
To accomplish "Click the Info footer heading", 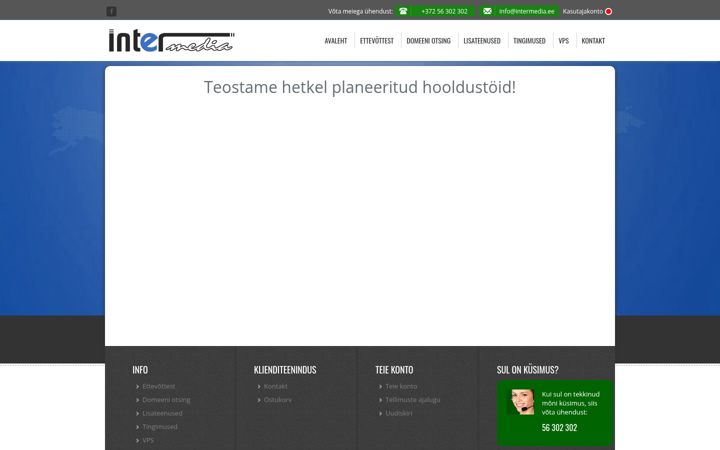I will (x=140, y=370).
